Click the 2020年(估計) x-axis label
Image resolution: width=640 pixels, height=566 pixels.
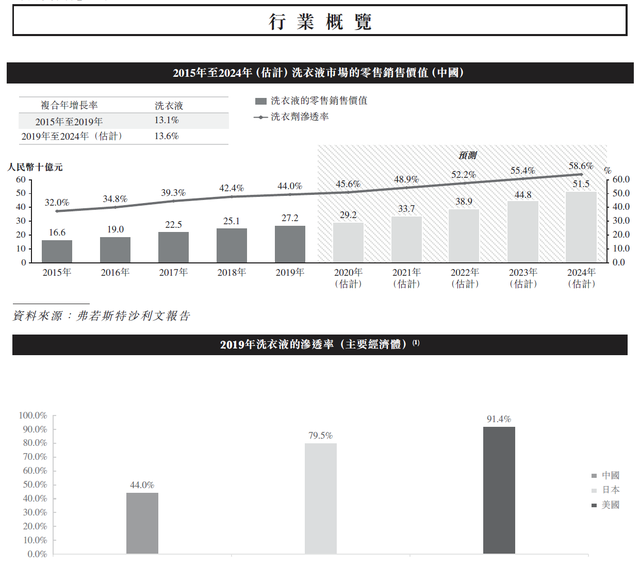[x=348, y=278]
